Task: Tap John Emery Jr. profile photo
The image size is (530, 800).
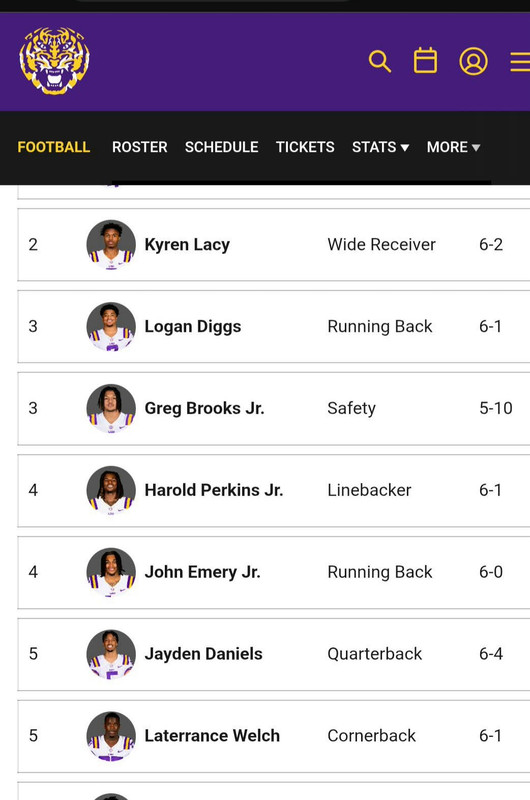Action: tap(111, 572)
